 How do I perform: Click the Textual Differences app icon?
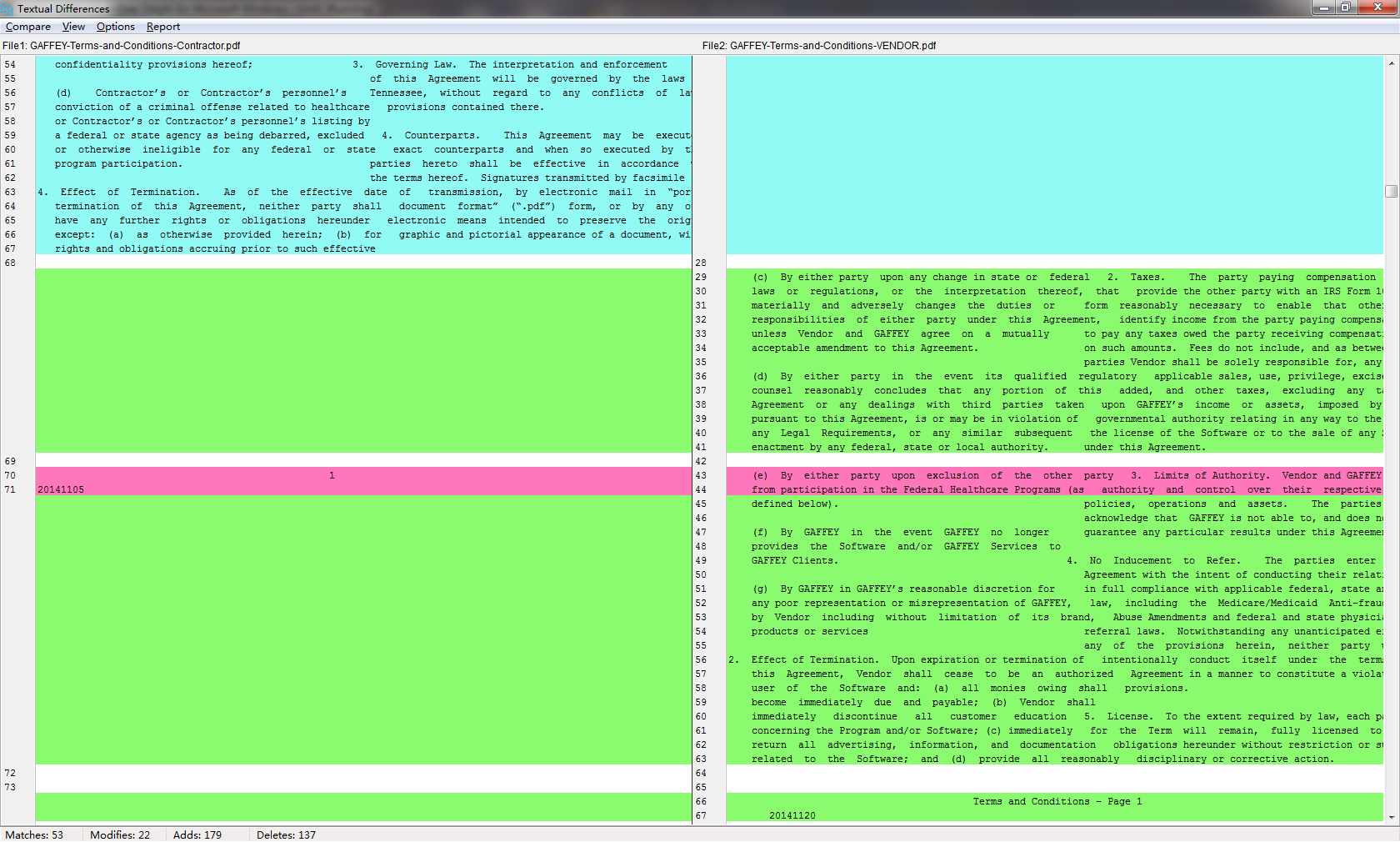point(7,8)
